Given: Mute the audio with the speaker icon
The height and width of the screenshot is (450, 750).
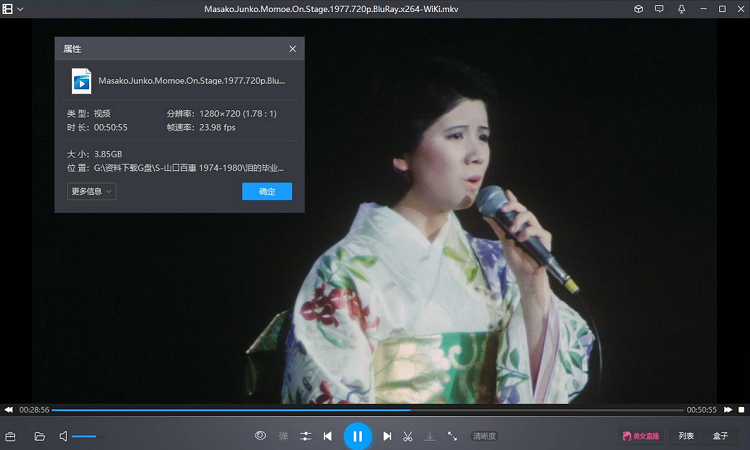Looking at the screenshot, I should coord(63,436).
